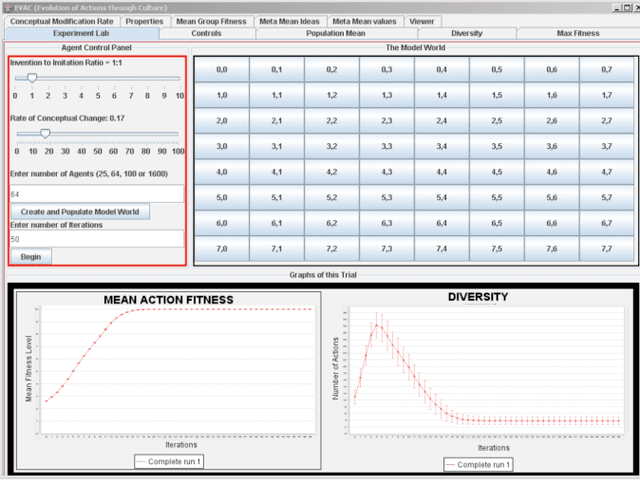Select the Controls sub-tab

click(x=205, y=33)
